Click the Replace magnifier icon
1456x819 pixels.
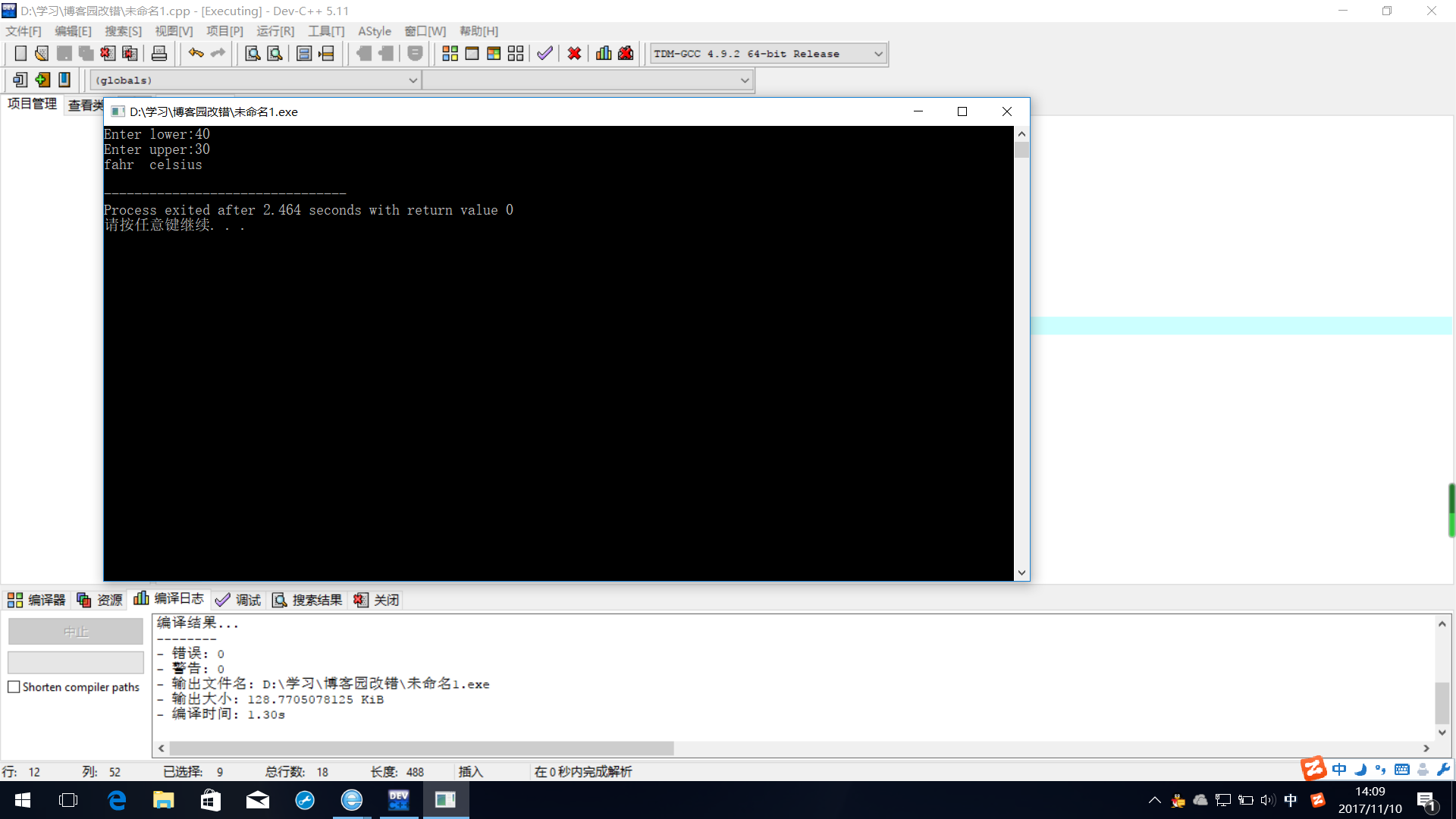275,54
